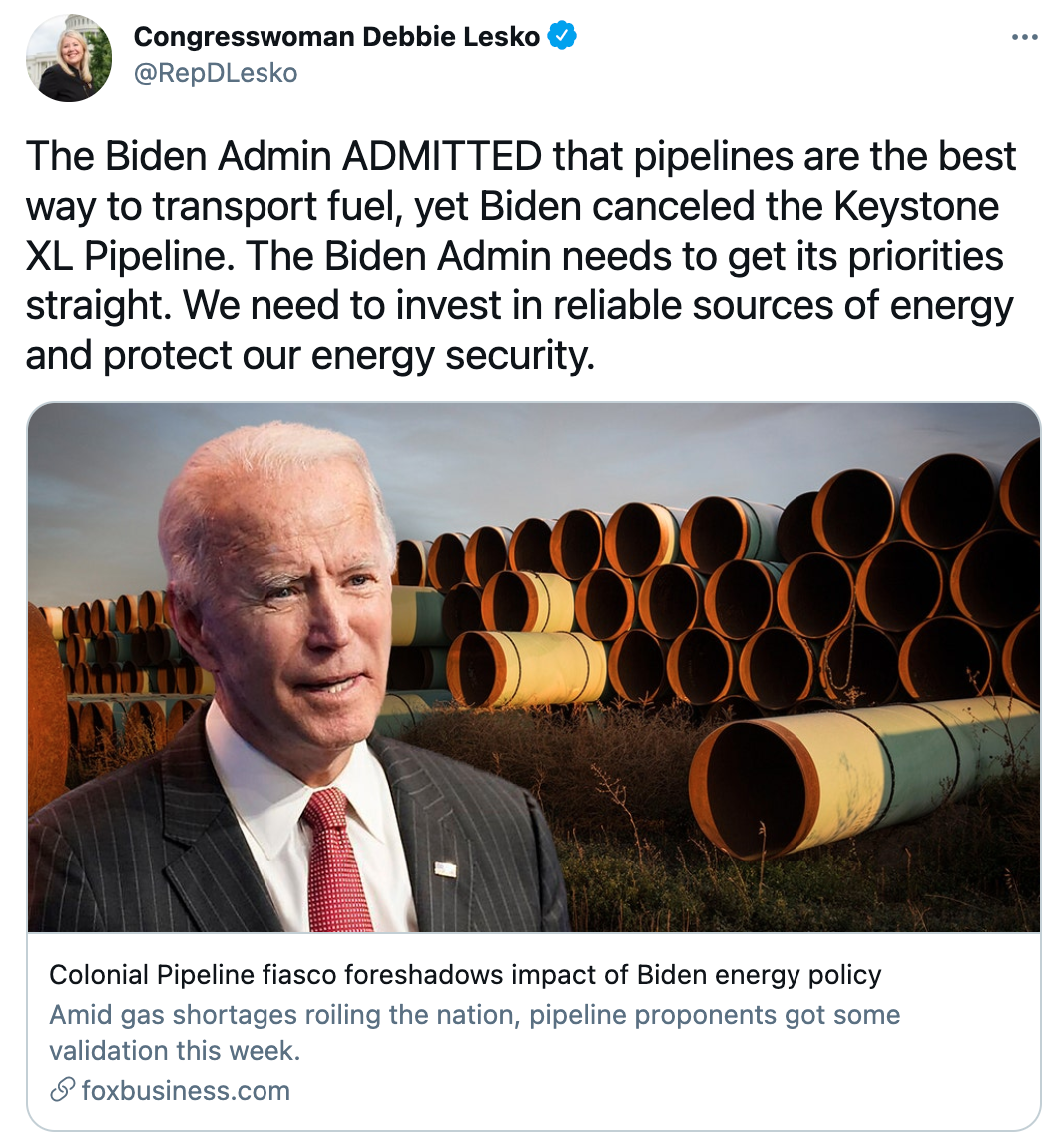Image resolution: width=1062 pixels, height=1148 pixels.
Task: Open the @RepDLesko handle link
Action: click(x=215, y=73)
